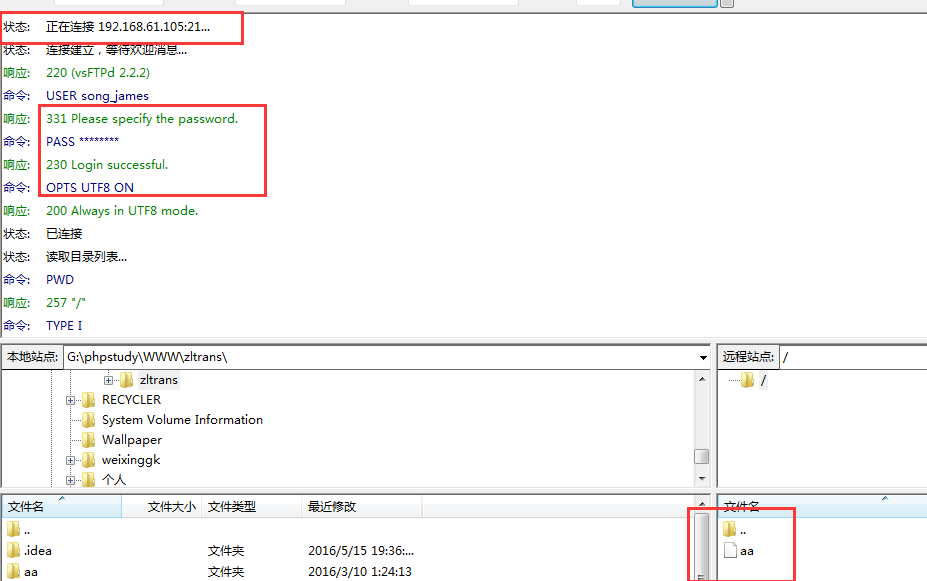Select the RECYCLER folder icon
Image resolution: width=927 pixels, height=581 pixels.
89,400
